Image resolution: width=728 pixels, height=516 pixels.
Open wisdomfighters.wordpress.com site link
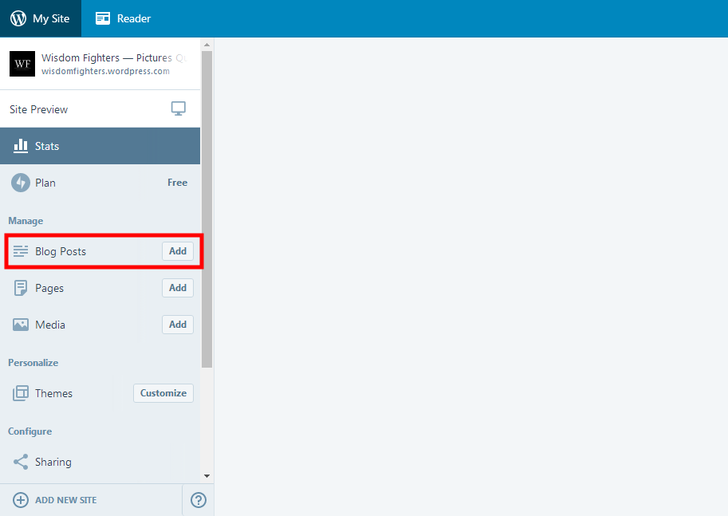pyautogui.click(x=105, y=71)
